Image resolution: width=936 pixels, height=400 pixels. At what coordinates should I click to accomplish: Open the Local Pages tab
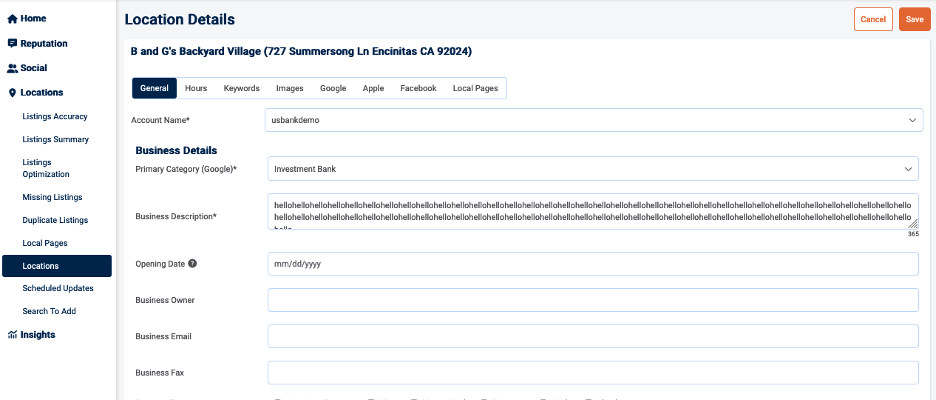point(475,88)
